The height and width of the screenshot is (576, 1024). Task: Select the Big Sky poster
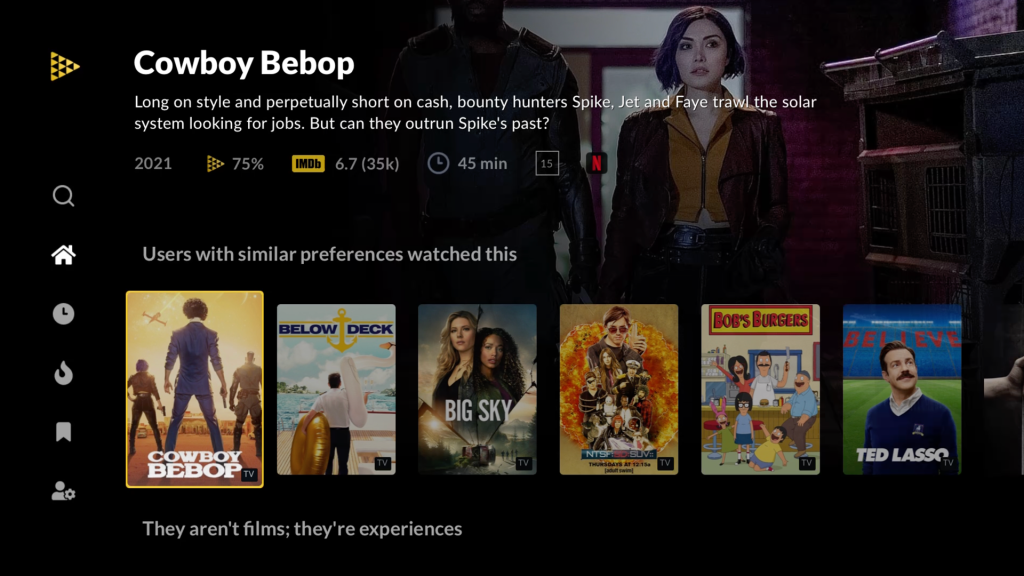477,389
